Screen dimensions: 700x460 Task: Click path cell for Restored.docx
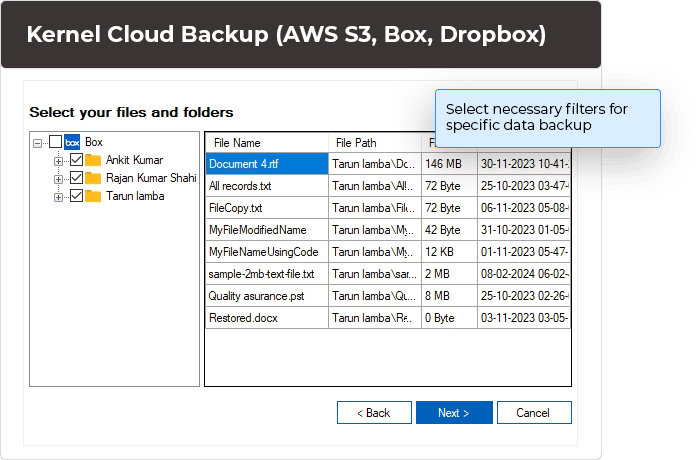pyautogui.click(x=375, y=318)
